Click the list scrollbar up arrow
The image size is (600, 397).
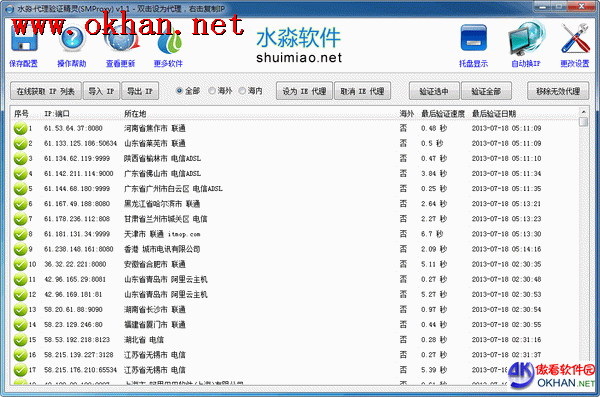pyautogui.click(x=584, y=112)
